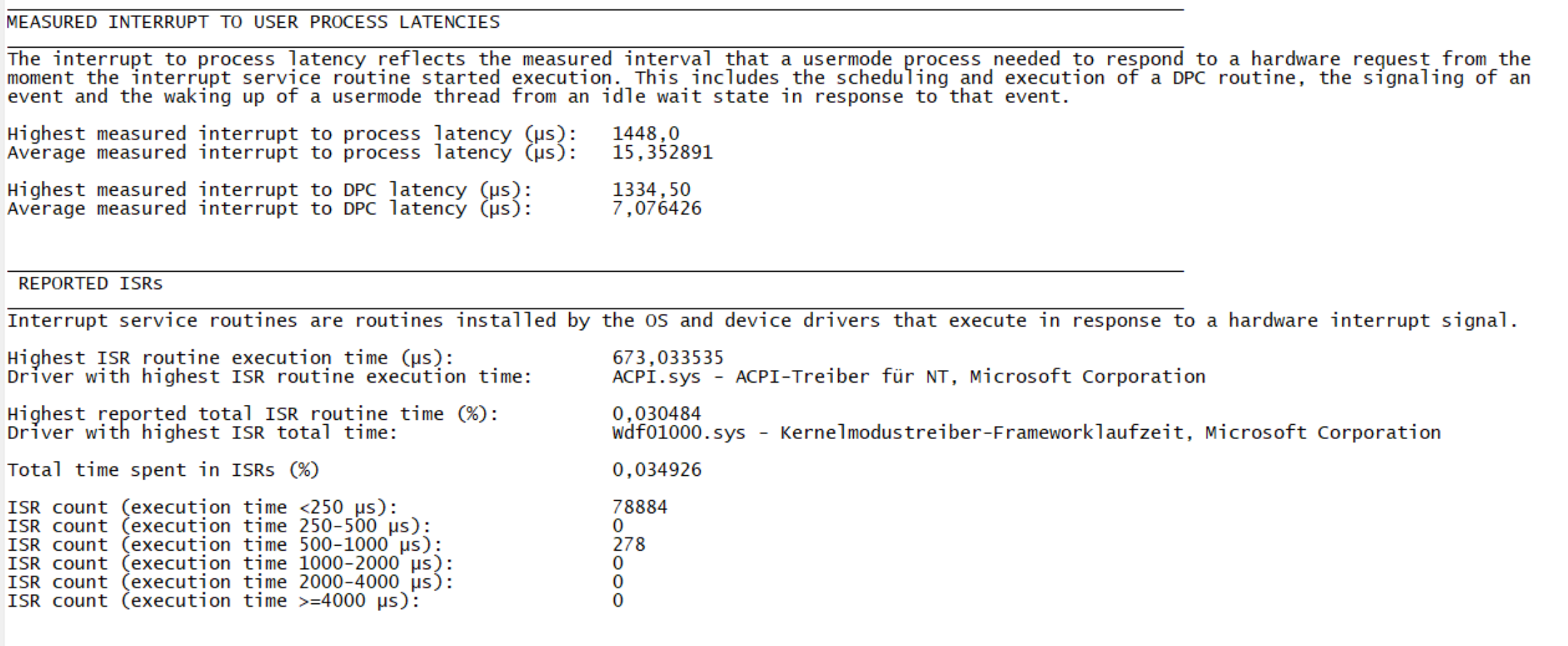Viewport: 1568px width, 646px height.
Task: Click the ISR count >=4000 µs label
Action: [x=213, y=600]
